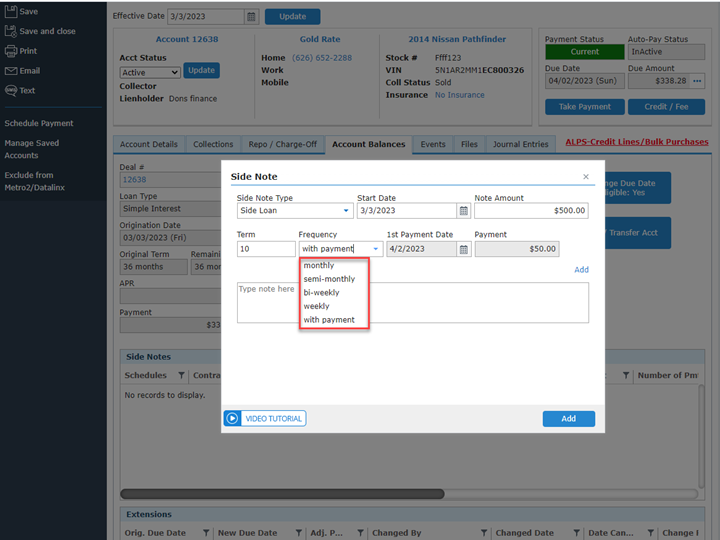Switch to Collections tab
This screenshot has height=540, width=720.
click(213, 144)
